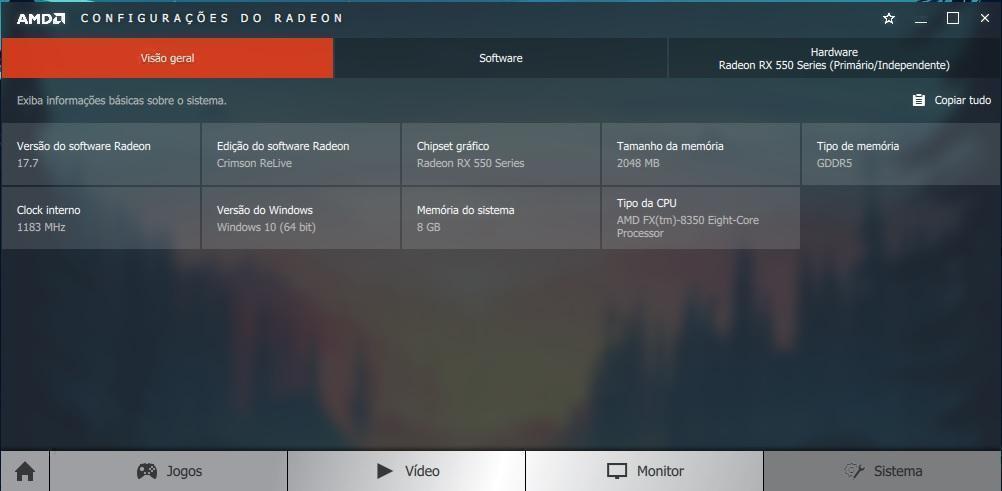
Task: Click the Copiar tudo button
Action: [x=952, y=100]
